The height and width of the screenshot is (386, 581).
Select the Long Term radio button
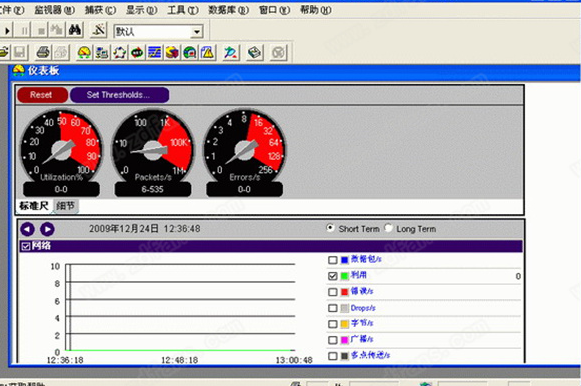(388, 228)
